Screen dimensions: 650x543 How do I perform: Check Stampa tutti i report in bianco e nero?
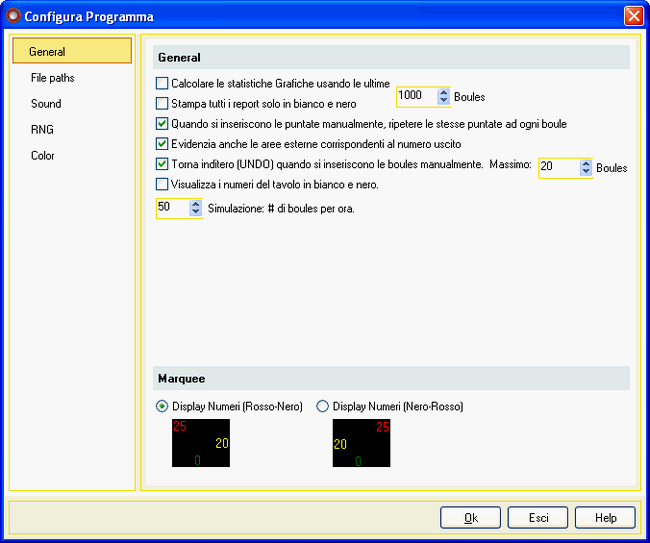pyautogui.click(x=163, y=103)
